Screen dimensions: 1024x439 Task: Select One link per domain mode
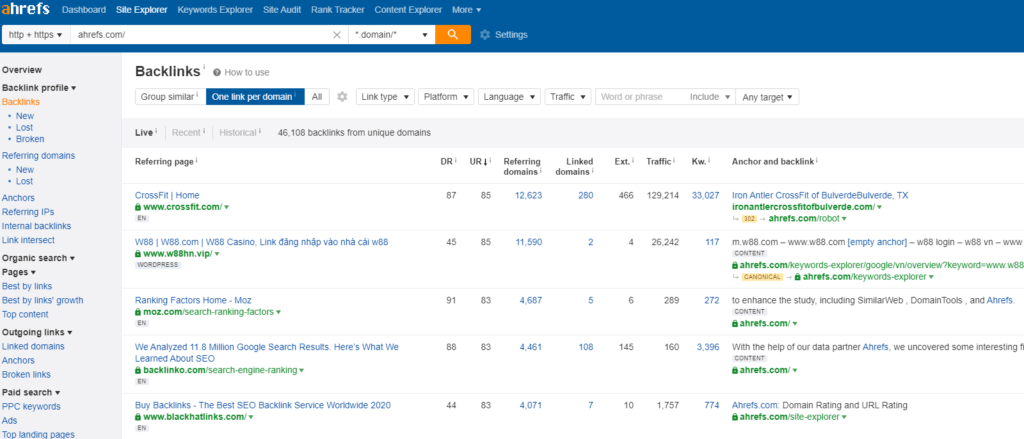pyautogui.click(x=255, y=97)
